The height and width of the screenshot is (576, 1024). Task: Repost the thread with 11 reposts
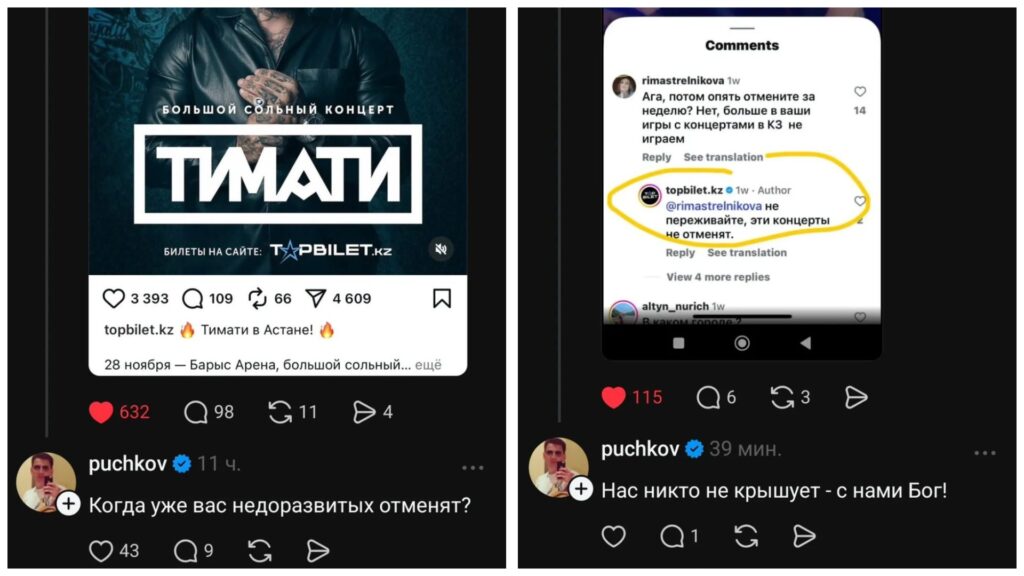coord(280,412)
